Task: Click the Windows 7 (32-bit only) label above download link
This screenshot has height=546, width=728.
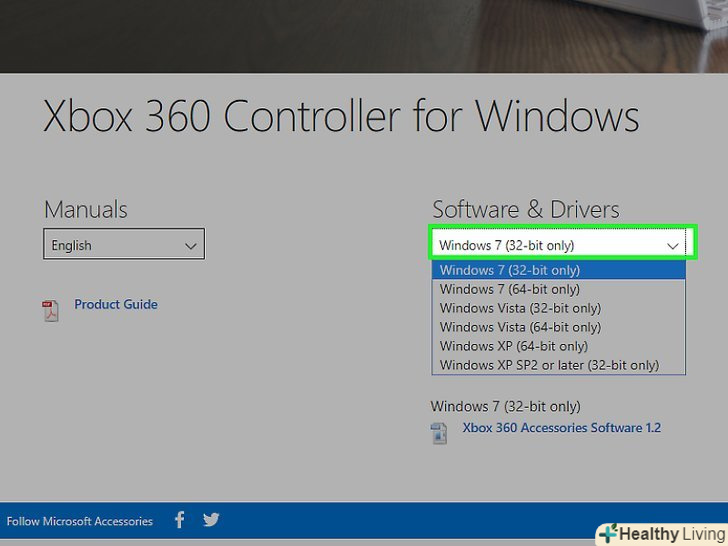Action: point(505,406)
